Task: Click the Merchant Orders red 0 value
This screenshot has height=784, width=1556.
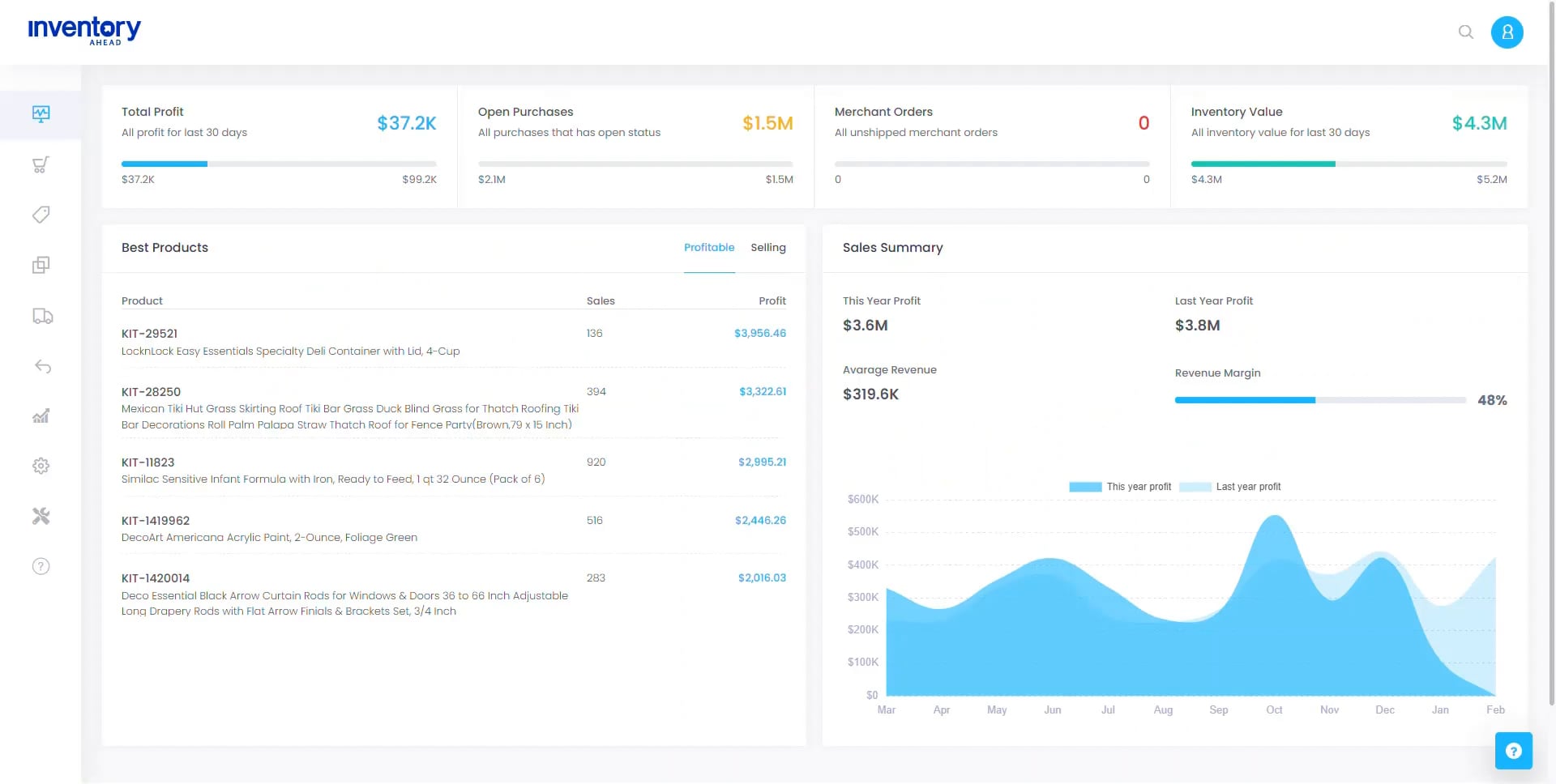Action: click(x=1143, y=123)
